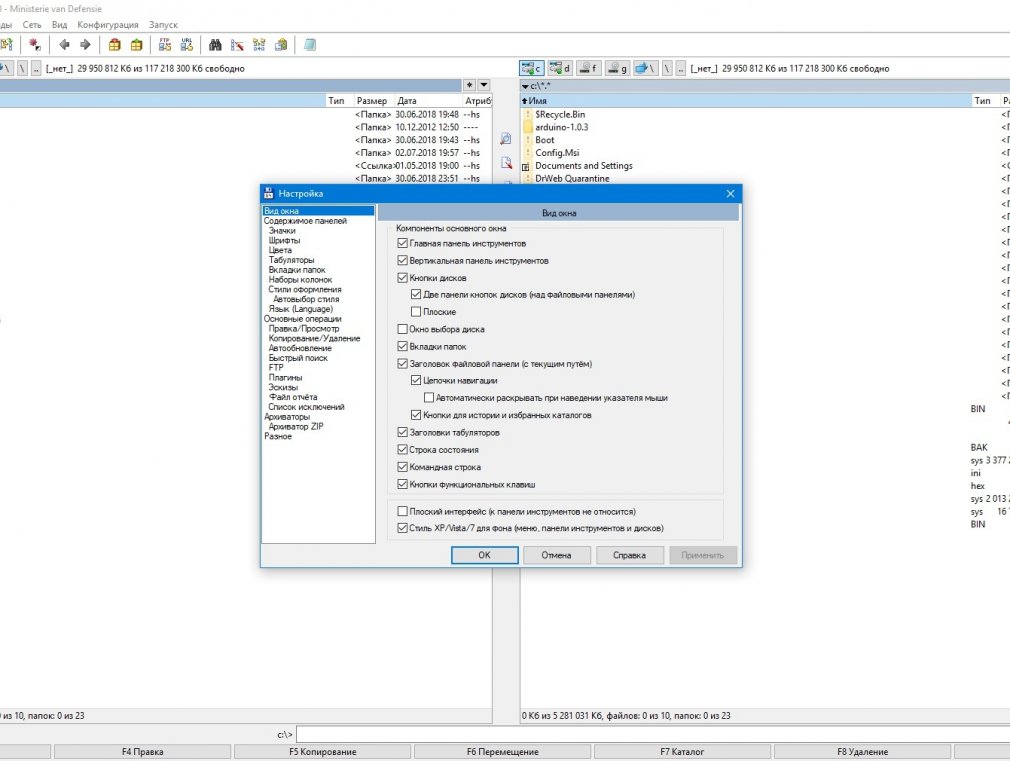Uncheck 'Главная панель инструментов' checkbox

coord(403,243)
